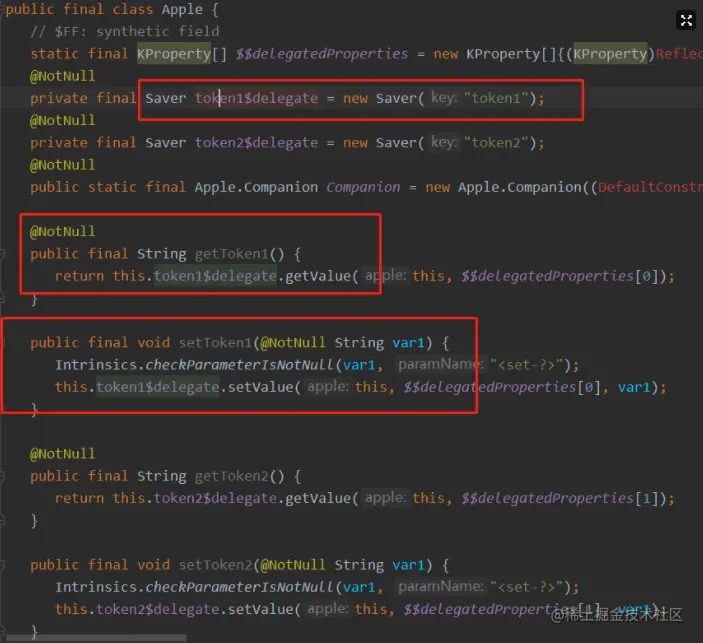
Task: Click setToken1 method name
Action: tap(215, 343)
